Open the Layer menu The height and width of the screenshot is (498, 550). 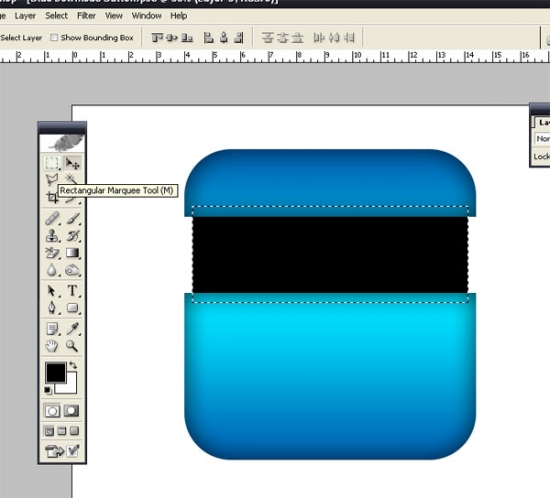coord(25,16)
